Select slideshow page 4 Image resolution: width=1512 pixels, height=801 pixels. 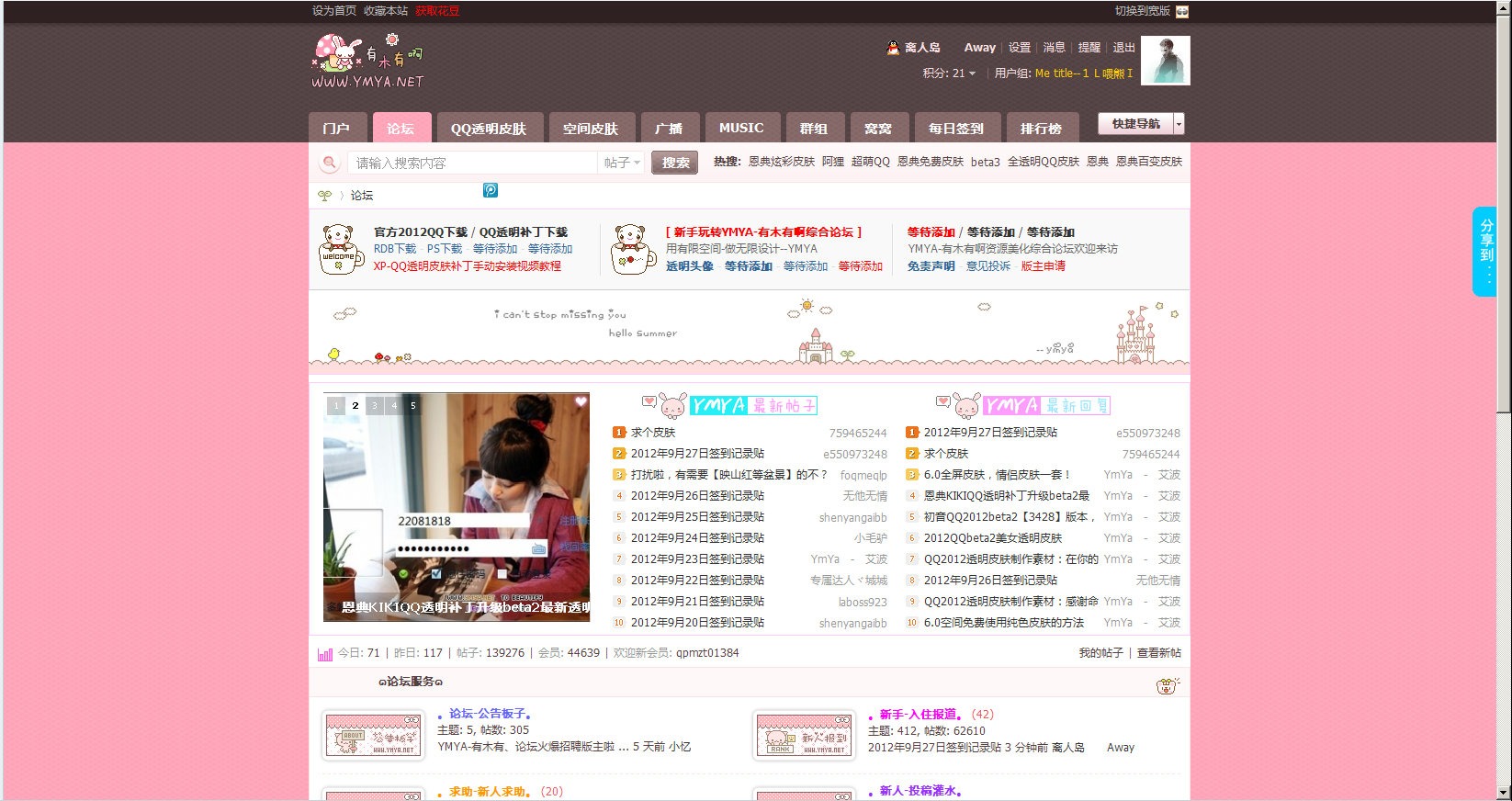[x=394, y=405]
